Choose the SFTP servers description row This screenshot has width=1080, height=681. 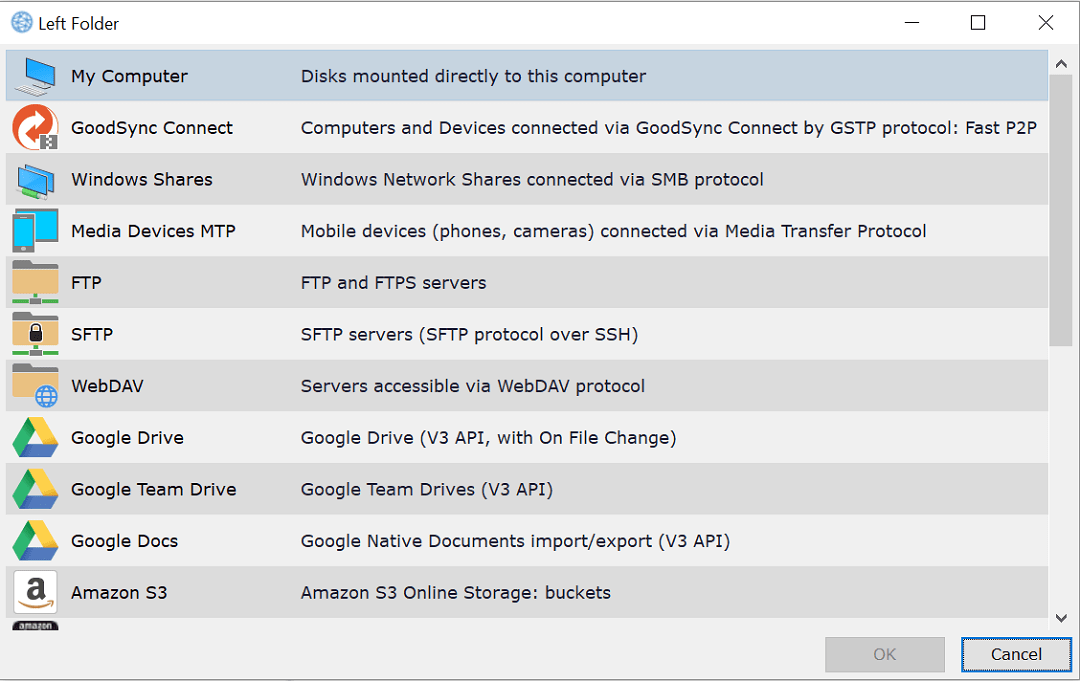tap(469, 335)
